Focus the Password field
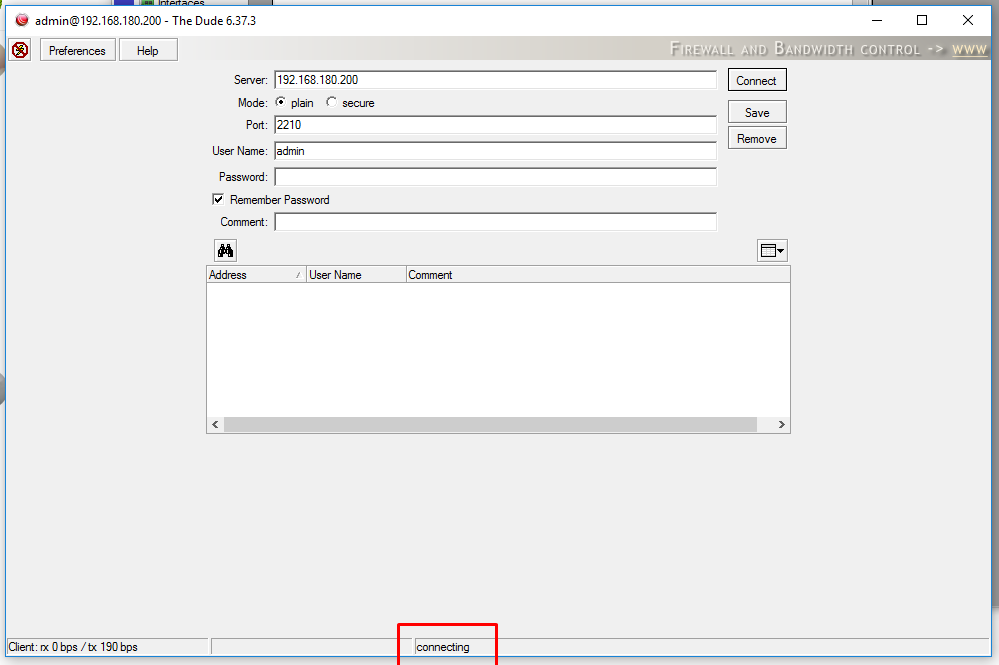The image size is (999, 665). tap(495, 177)
